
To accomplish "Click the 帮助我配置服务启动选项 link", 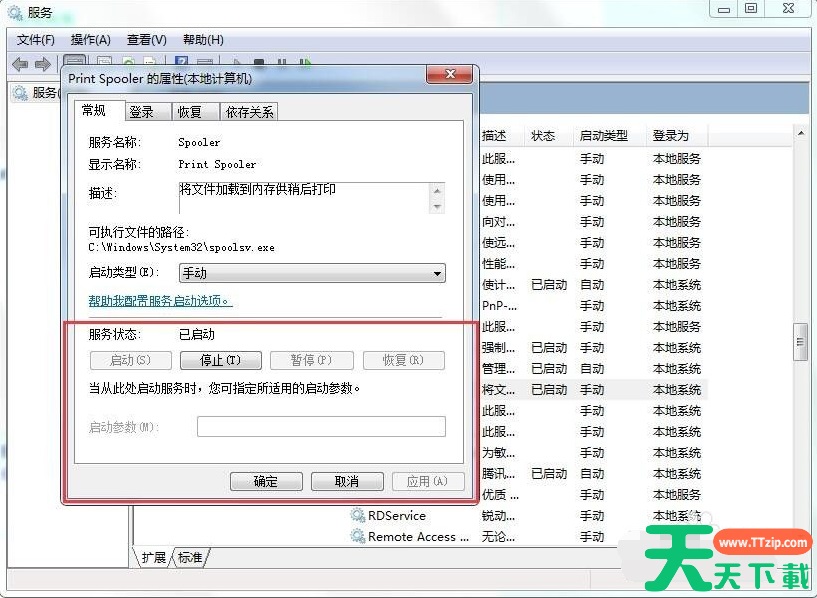I will coord(160,300).
